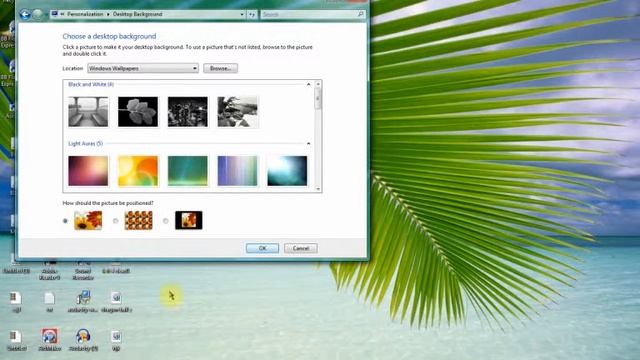Click the stretched sunflower position preview
This screenshot has width=640, height=360.
88,220
